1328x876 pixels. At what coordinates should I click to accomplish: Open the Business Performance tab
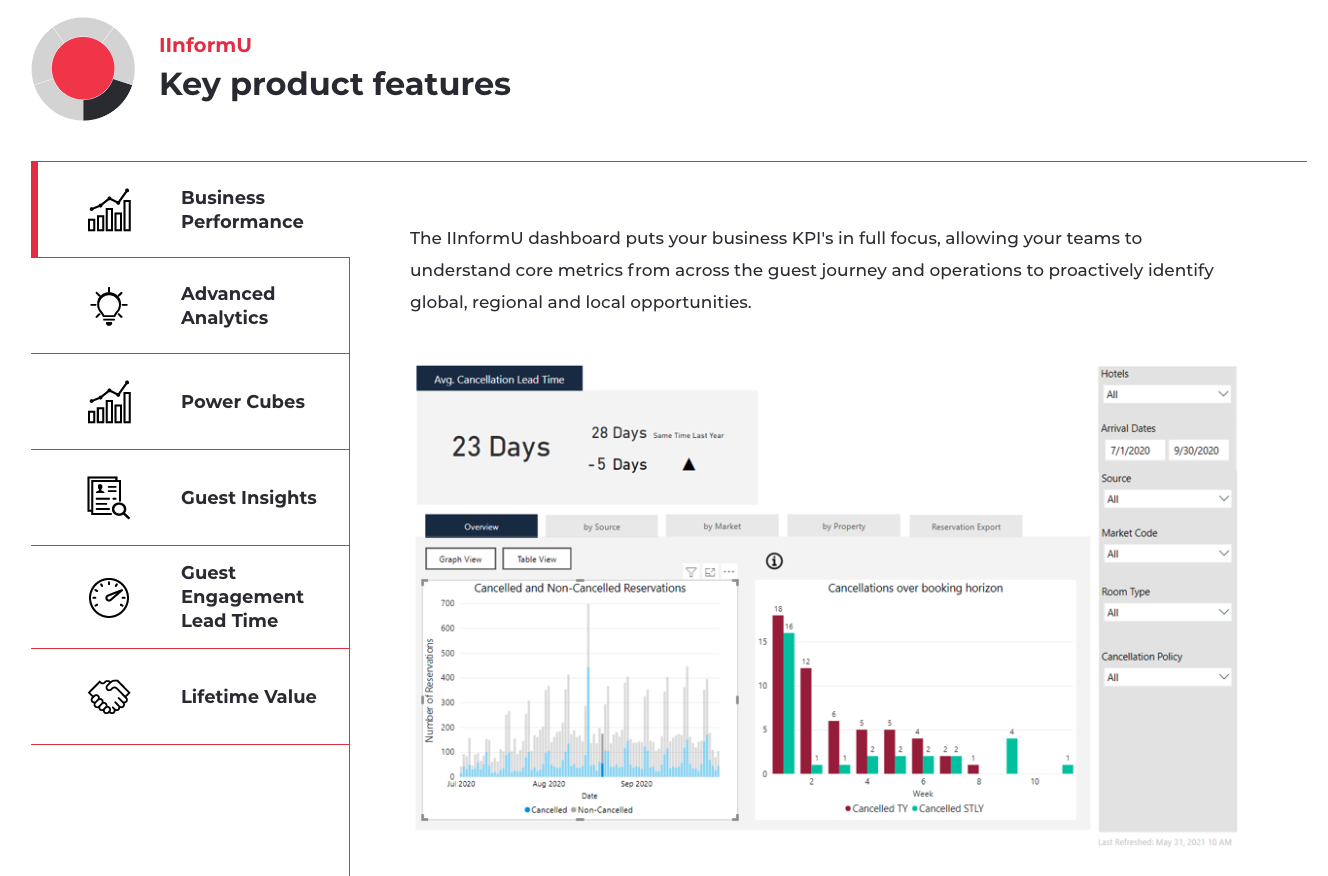[x=192, y=210]
